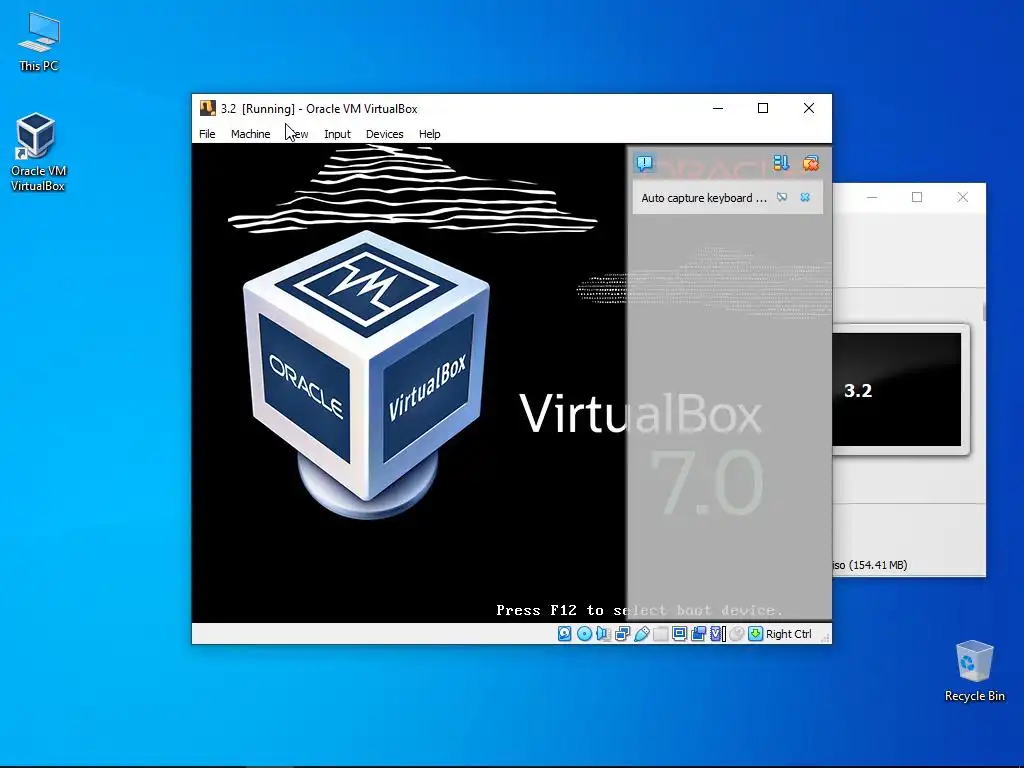Click the VM window resize grip corner
This screenshot has height=768, width=1024.
(x=825, y=636)
